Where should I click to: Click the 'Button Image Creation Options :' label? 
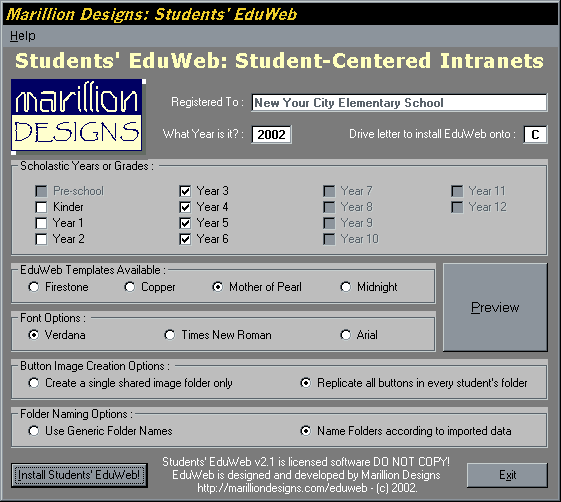tap(95, 366)
